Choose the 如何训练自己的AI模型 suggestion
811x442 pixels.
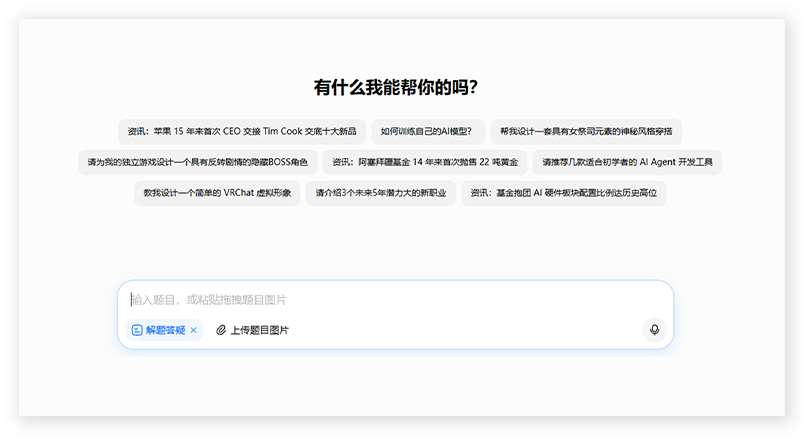[x=427, y=131]
